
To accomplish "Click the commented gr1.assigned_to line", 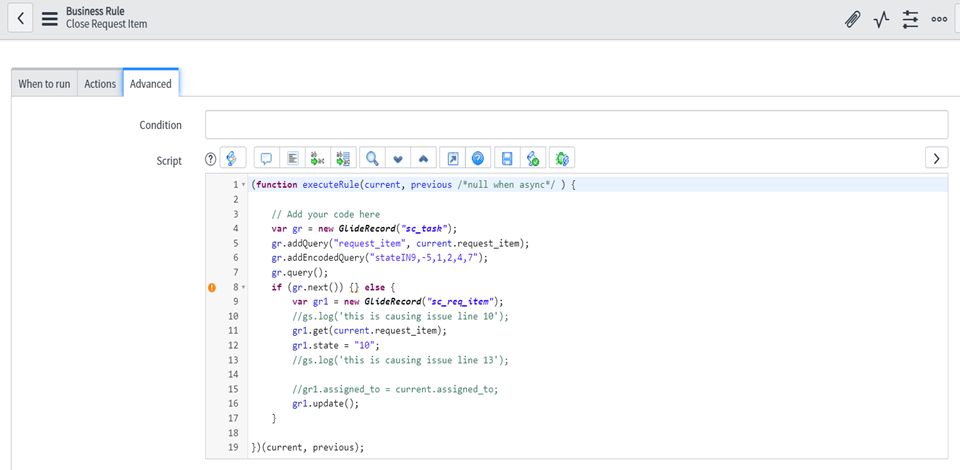I will pos(396,389).
